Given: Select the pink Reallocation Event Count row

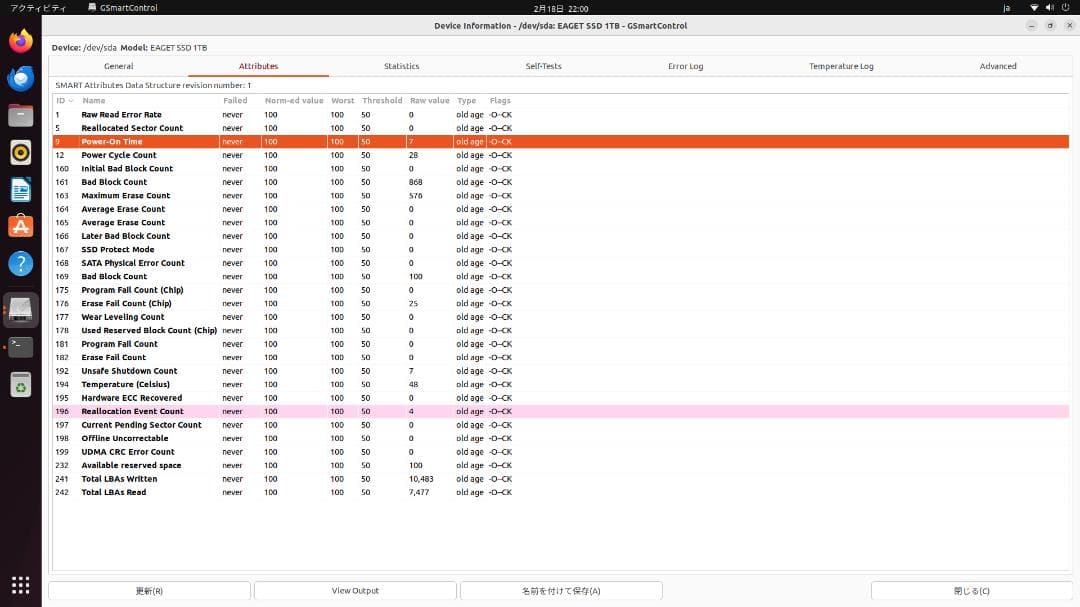Looking at the screenshot, I should point(561,411).
